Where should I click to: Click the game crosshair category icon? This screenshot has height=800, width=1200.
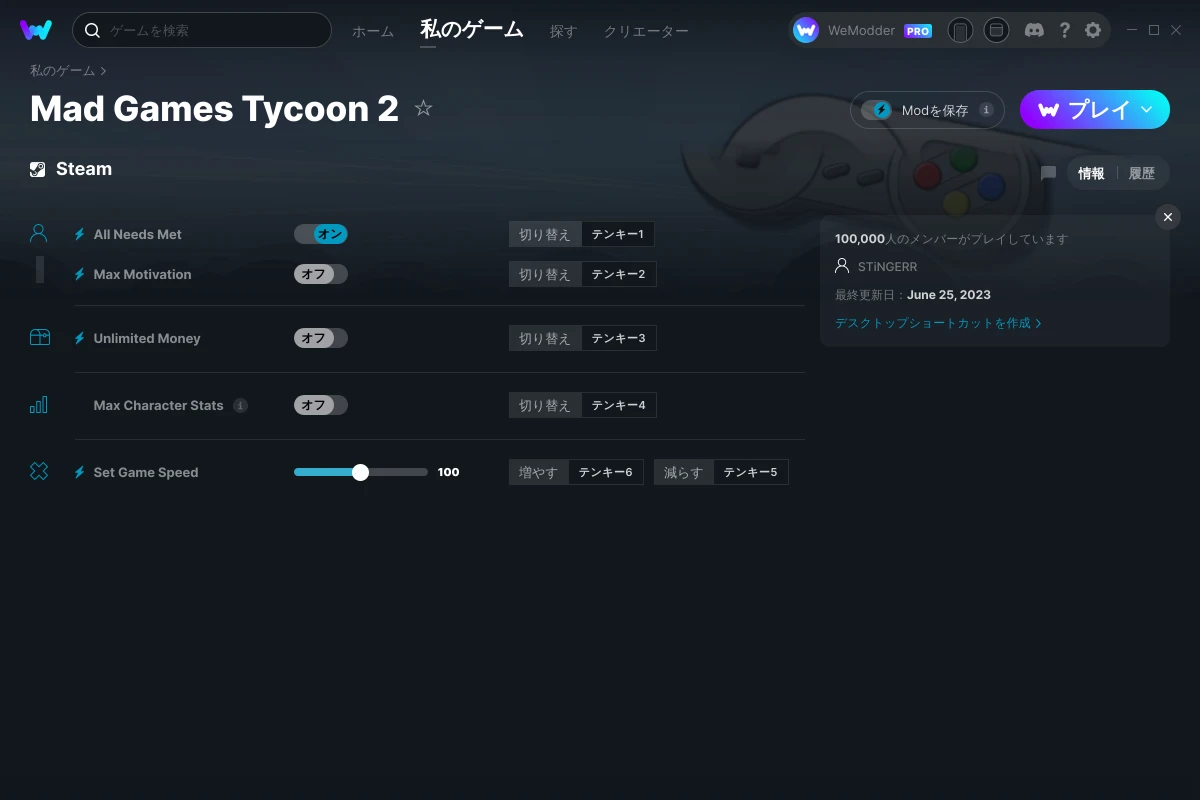point(39,472)
